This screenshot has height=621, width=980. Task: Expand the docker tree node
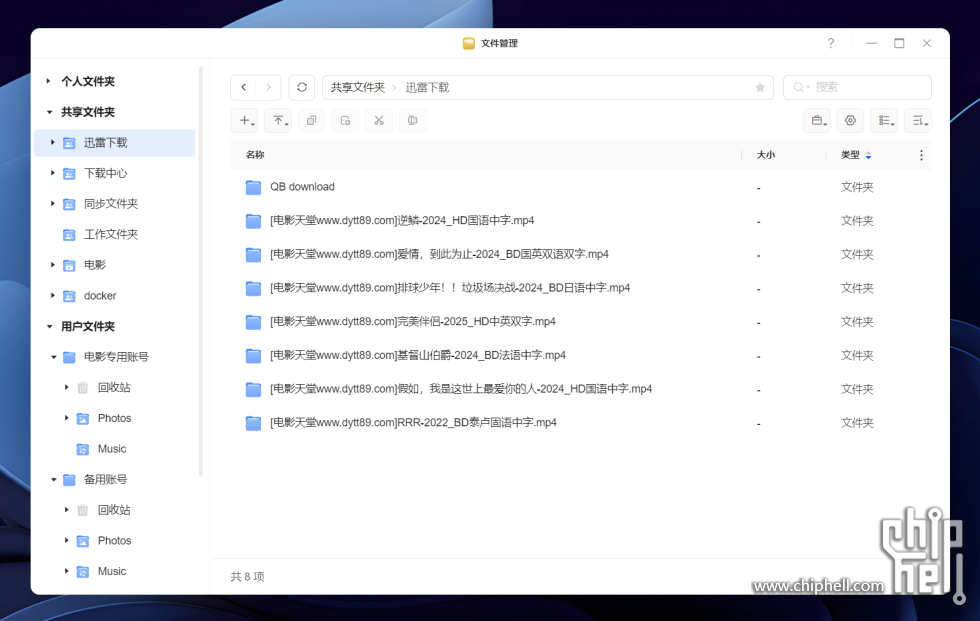(x=52, y=296)
